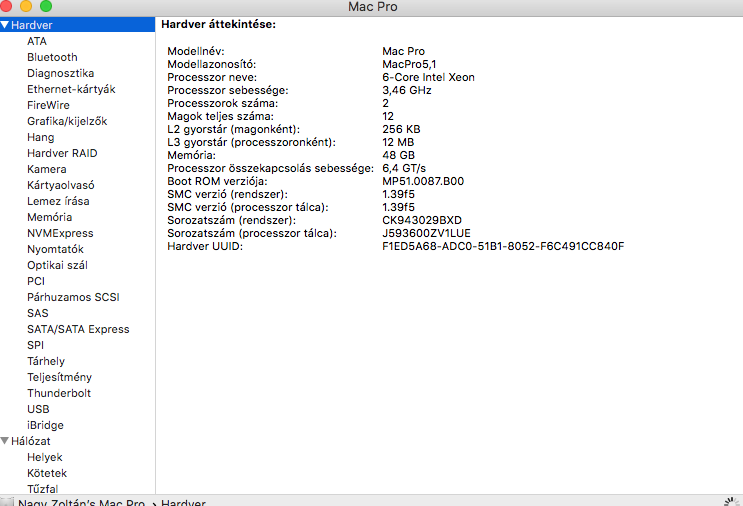Select Ethernet-kártyák in the list
Viewport: 743px width, 506px height.
[71, 89]
